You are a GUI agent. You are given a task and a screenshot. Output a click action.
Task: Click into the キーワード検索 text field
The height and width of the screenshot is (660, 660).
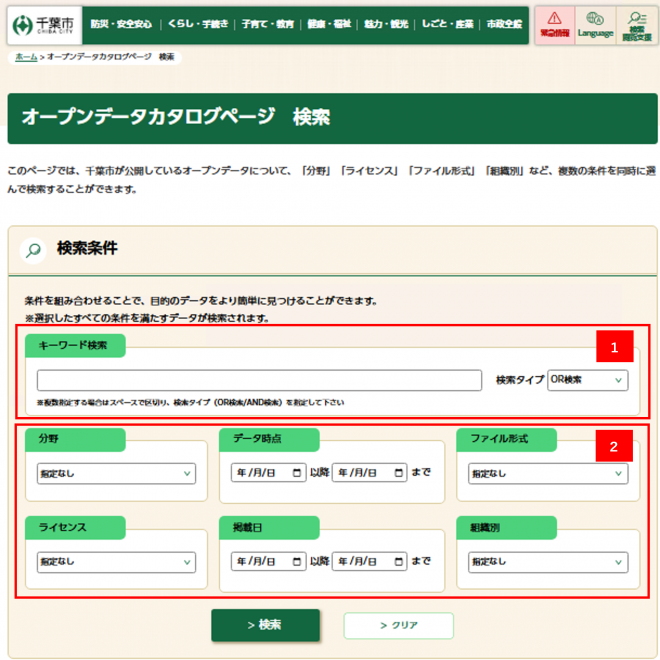pos(259,380)
